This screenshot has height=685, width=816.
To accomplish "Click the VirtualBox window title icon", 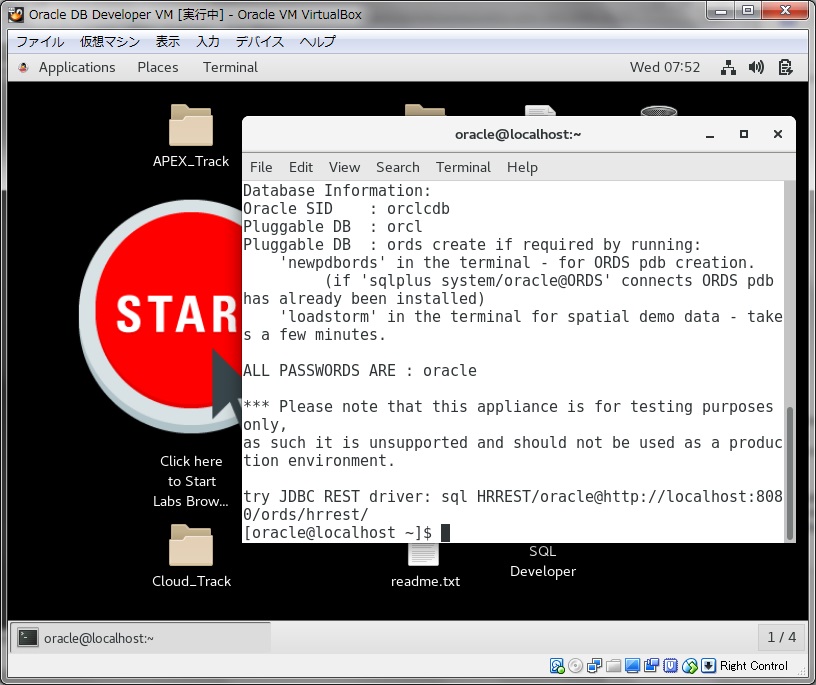I will 16,14.
